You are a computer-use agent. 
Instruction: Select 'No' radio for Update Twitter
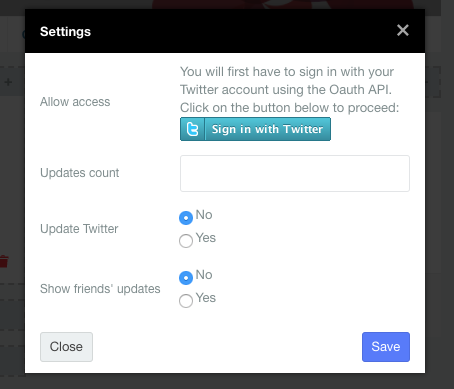(186, 218)
